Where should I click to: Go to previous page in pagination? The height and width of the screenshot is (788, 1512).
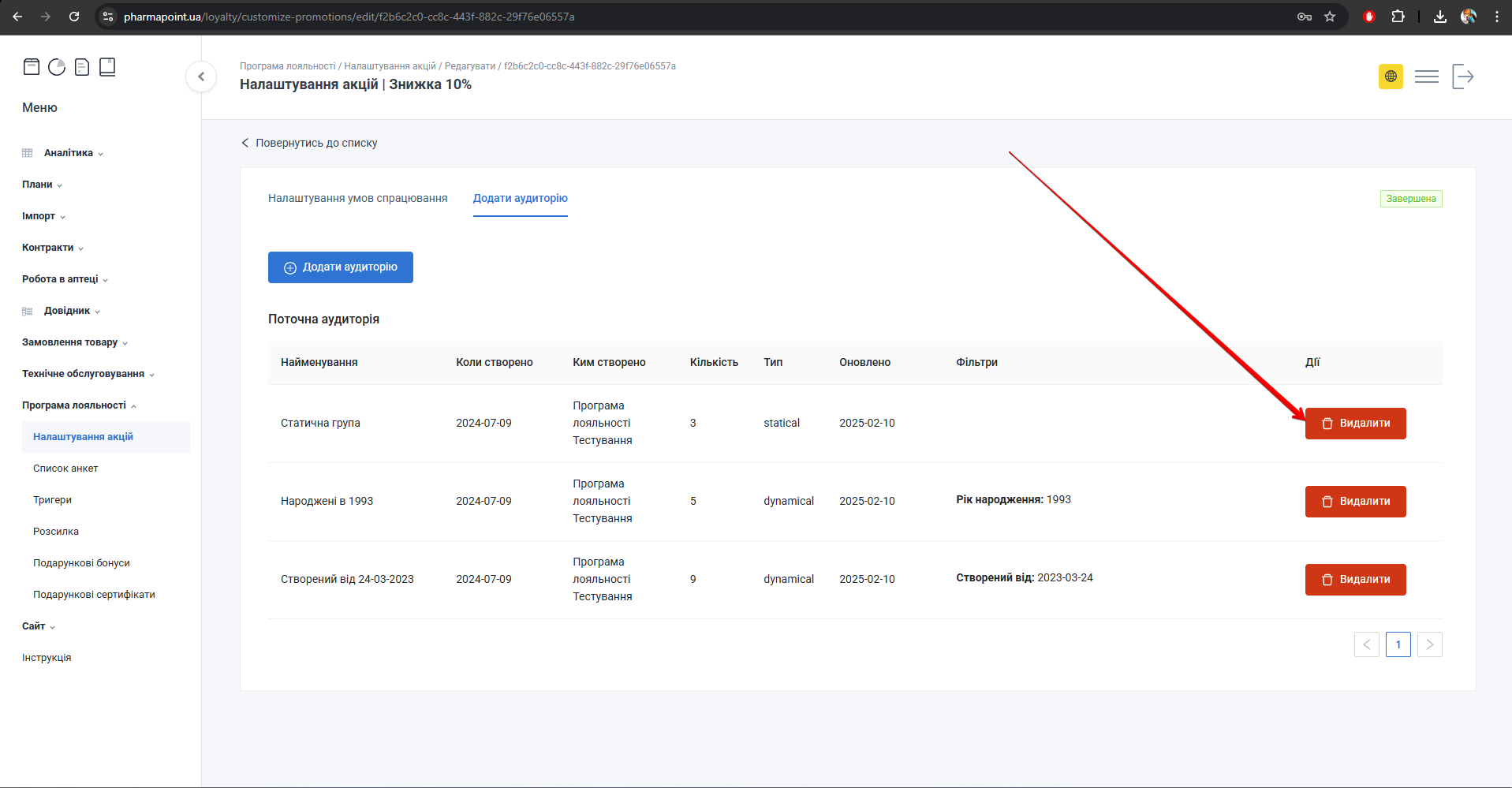tap(1367, 644)
